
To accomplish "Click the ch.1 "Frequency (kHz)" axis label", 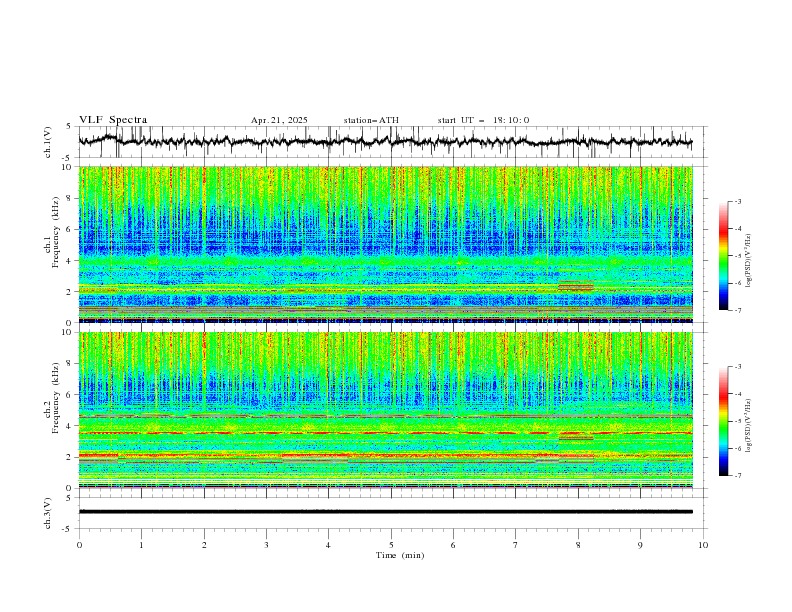I will click(56, 232).
